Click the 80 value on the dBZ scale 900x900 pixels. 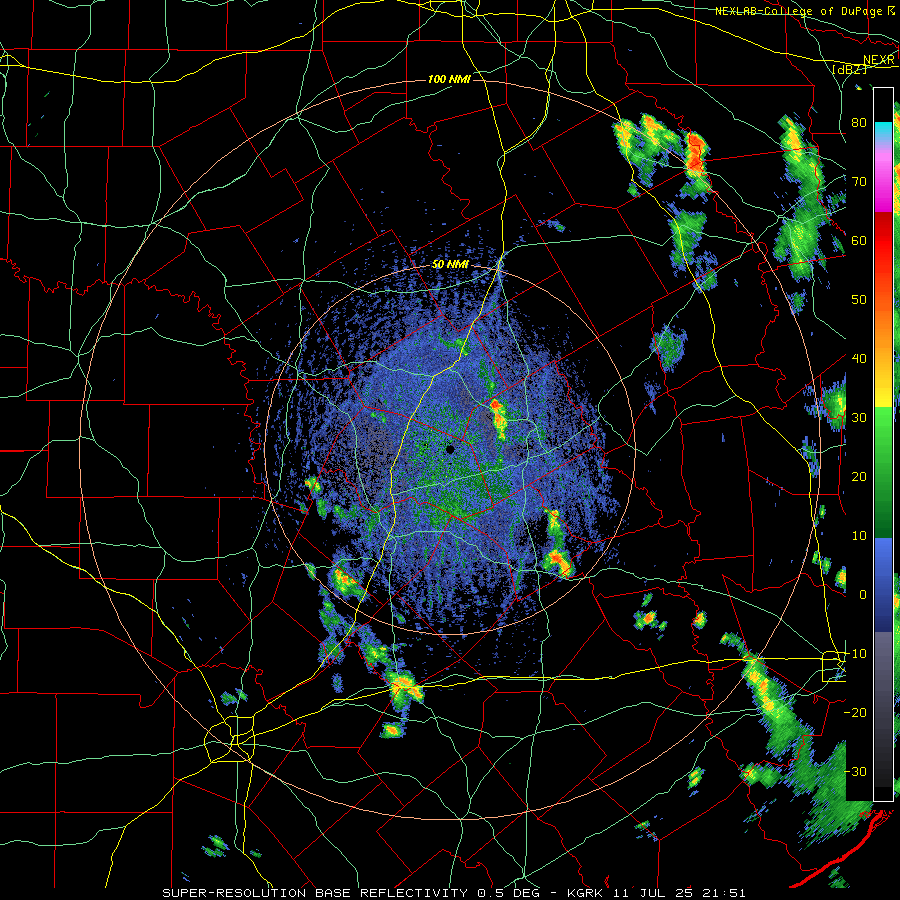coord(859,122)
